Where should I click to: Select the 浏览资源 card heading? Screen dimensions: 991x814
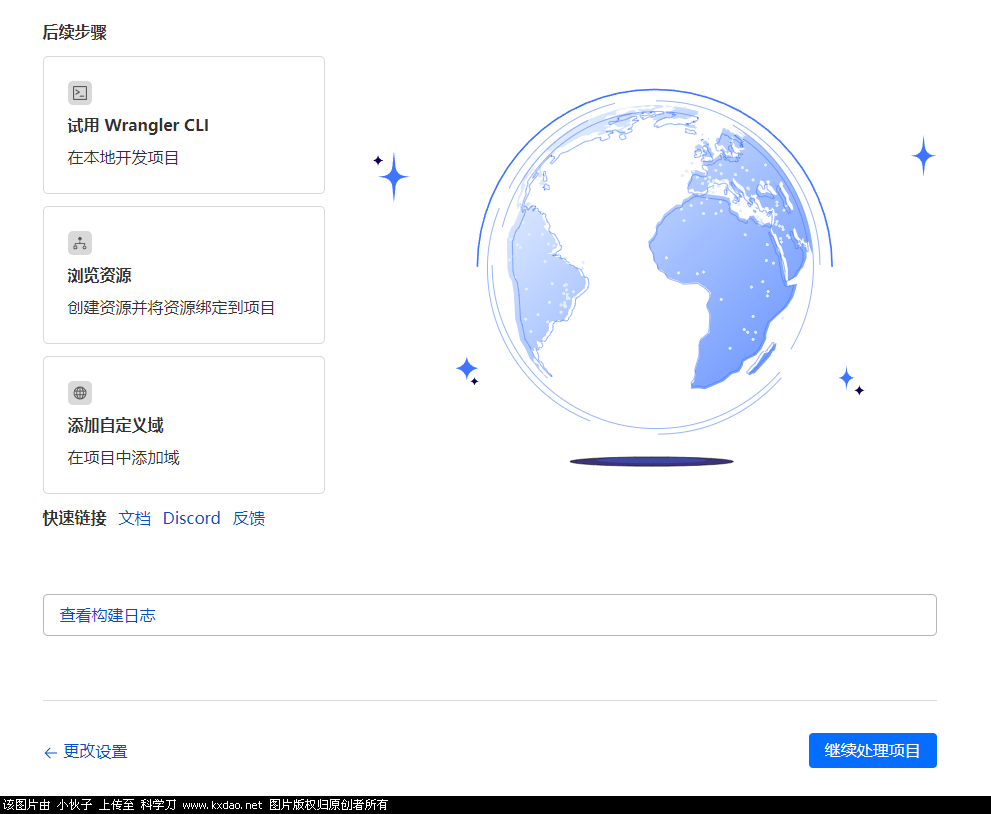click(99, 276)
